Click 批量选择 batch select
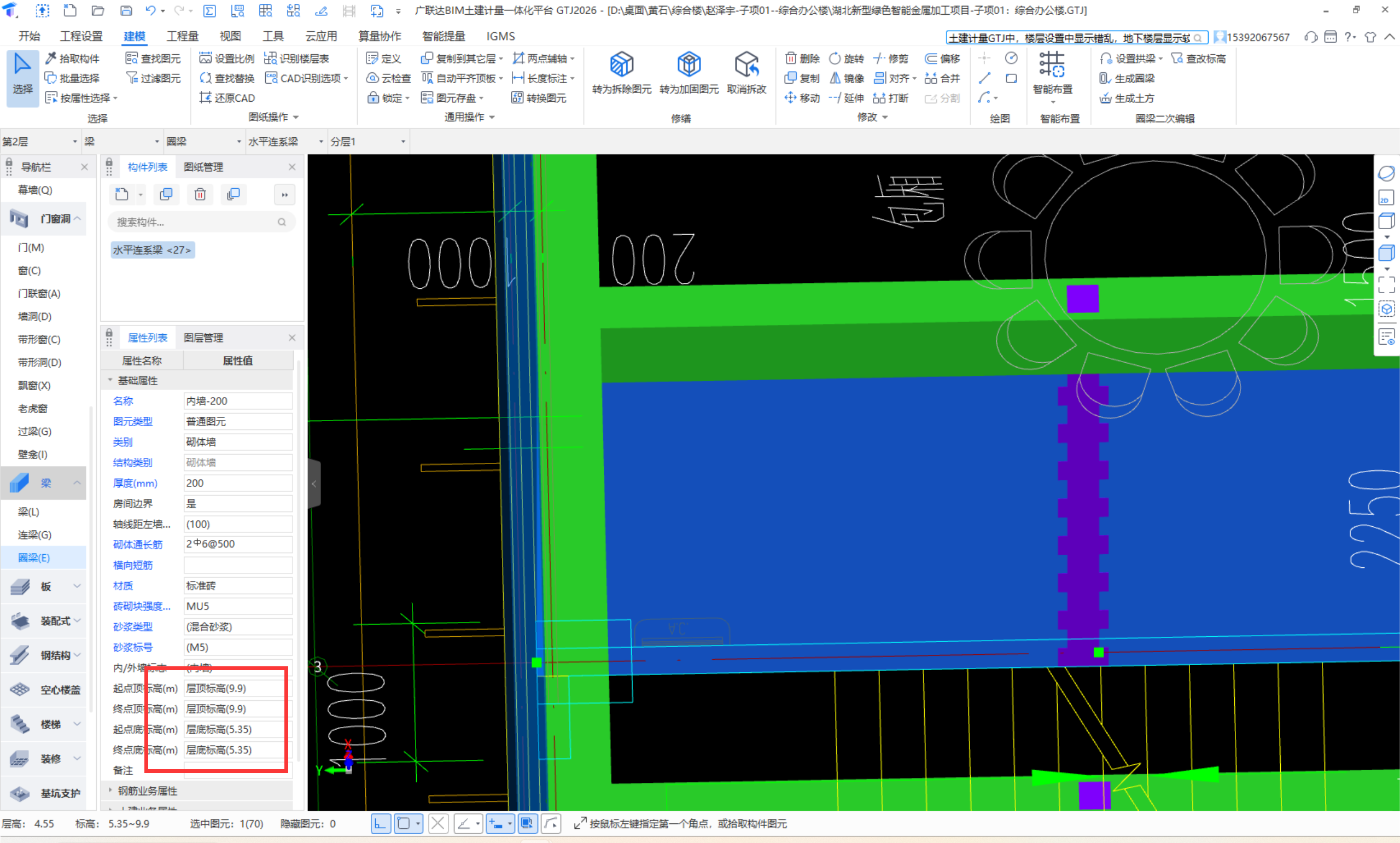Viewport: 1400px width, 843px height. (x=72, y=78)
